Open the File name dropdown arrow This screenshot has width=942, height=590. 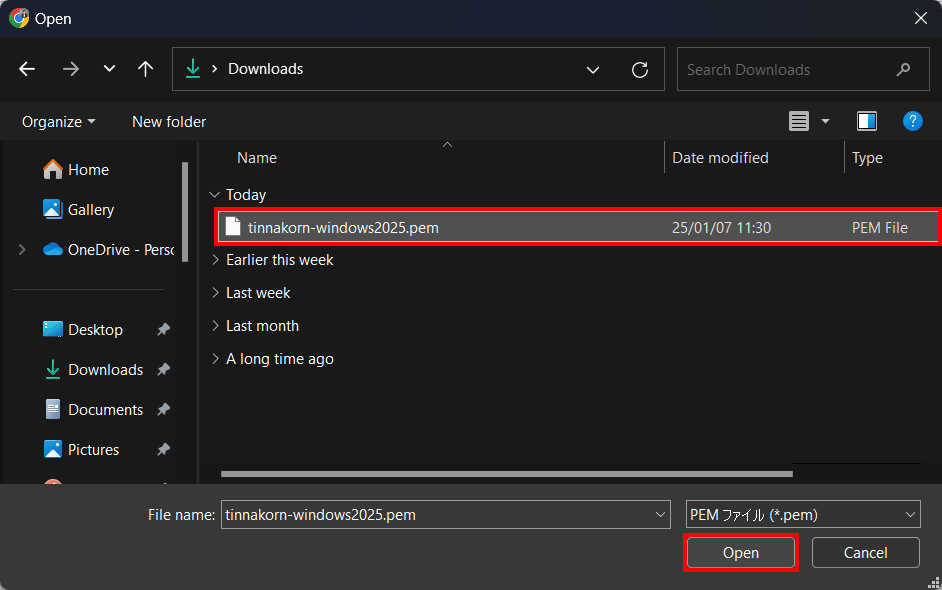pos(660,515)
